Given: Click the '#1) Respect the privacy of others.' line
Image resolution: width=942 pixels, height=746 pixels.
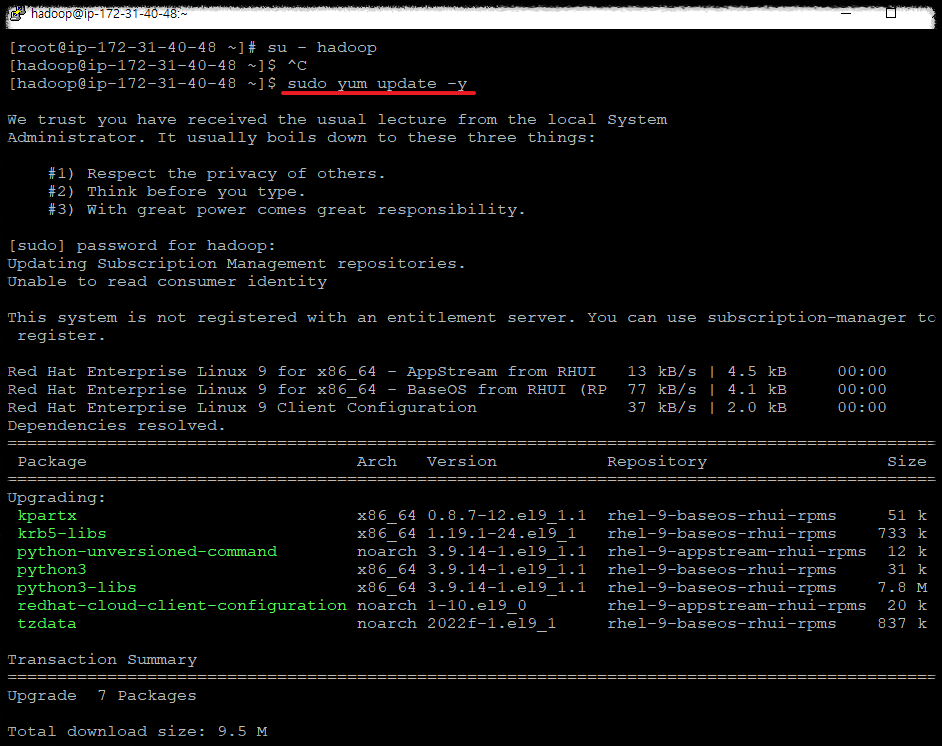Looking at the screenshot, I should point(217,174).
